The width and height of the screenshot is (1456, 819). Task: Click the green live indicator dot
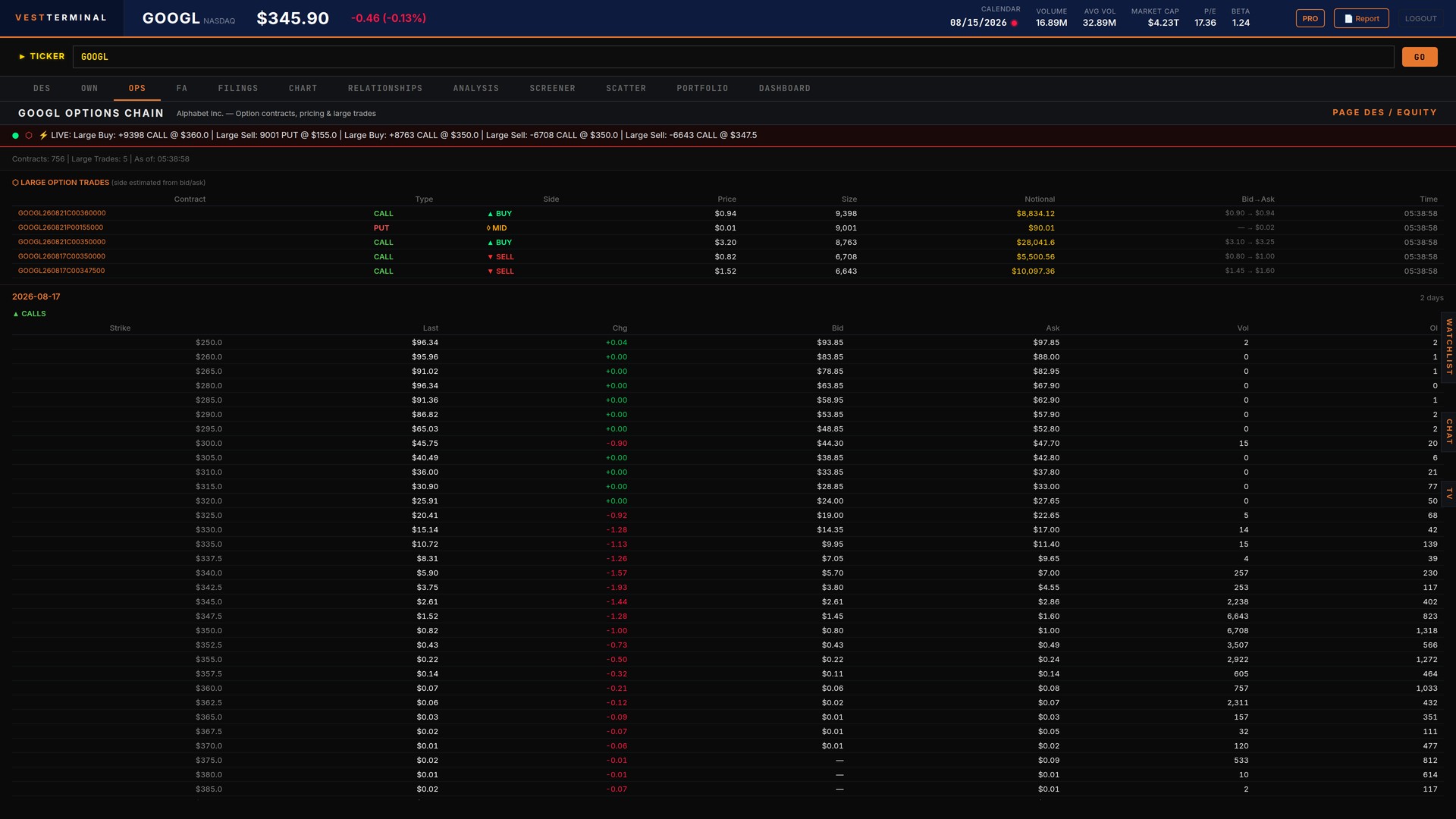click(15, 136)
